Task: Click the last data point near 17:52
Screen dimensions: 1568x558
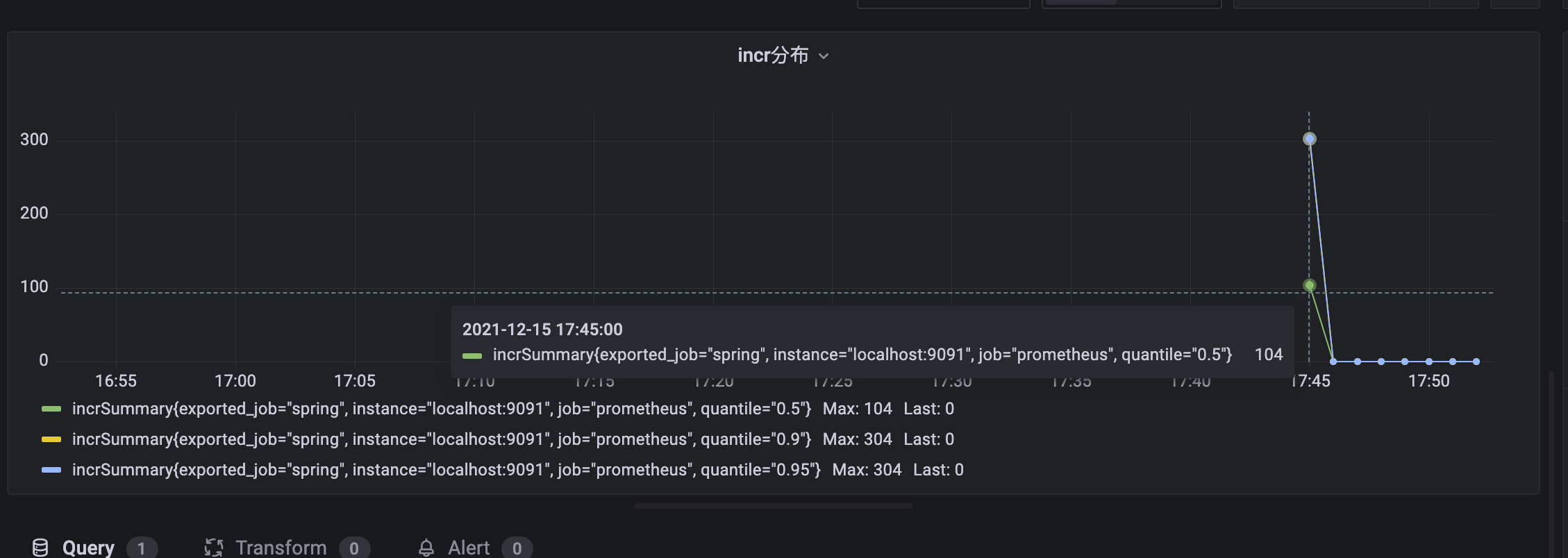Action: coord(1476,362)
